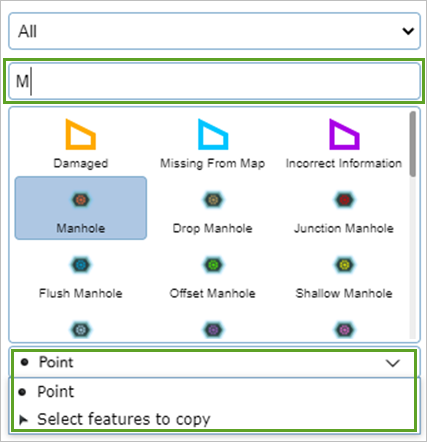Click the Missing From Map label
427x442 pixels.
pyautogui.click(x=213, y=163)
